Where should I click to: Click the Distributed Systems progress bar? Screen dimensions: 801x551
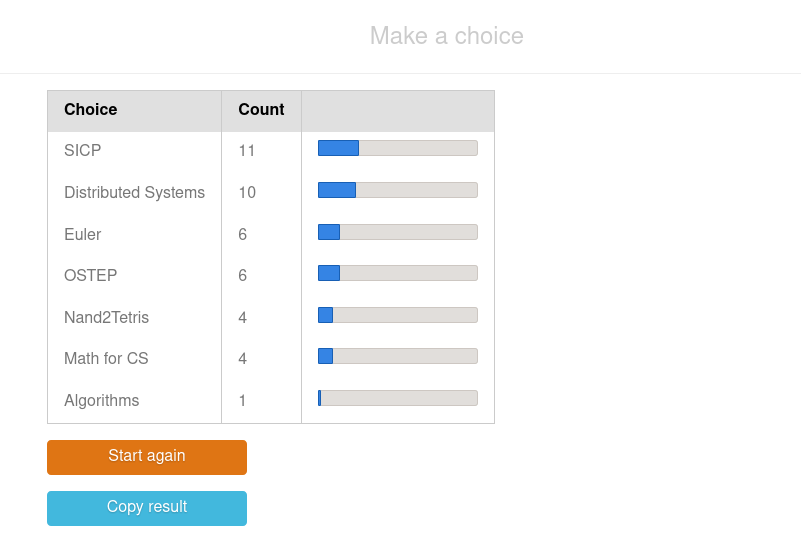pos(398,190)
